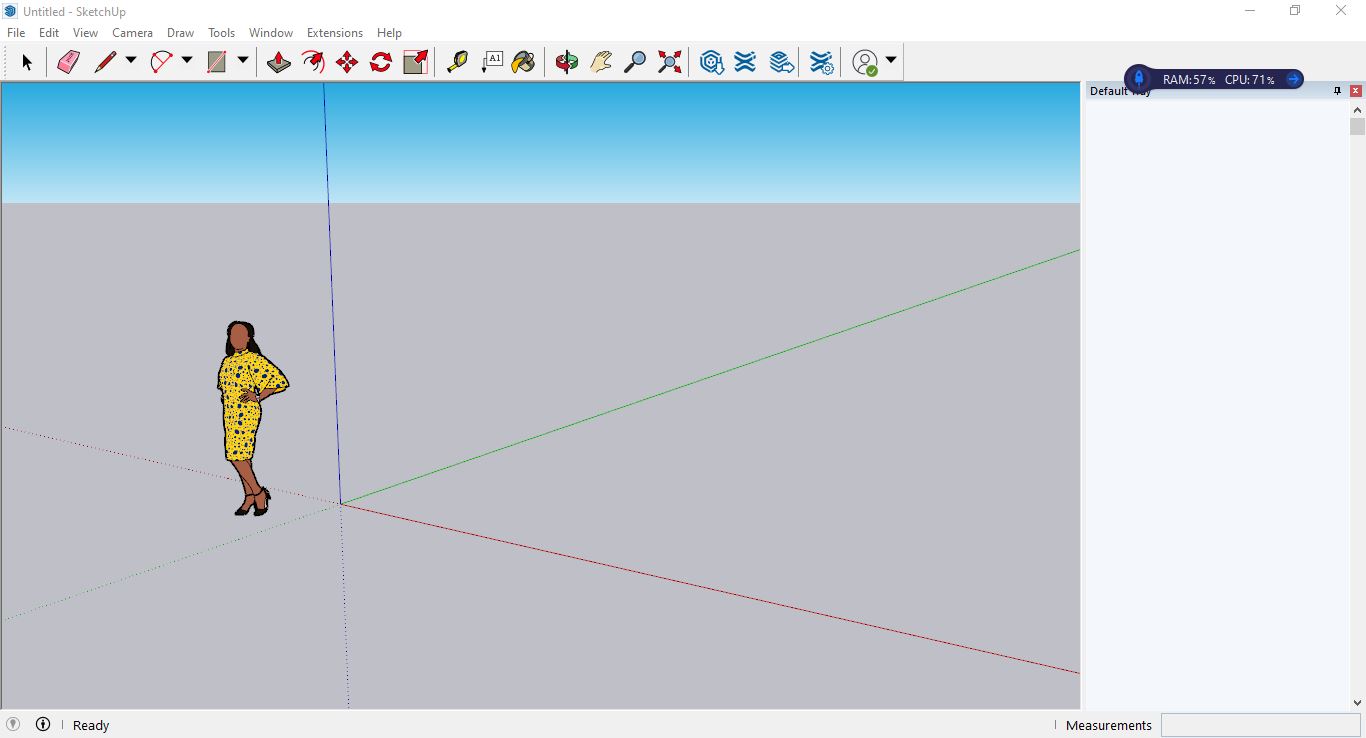Activate the Line pencil tool

coord(105,62)
